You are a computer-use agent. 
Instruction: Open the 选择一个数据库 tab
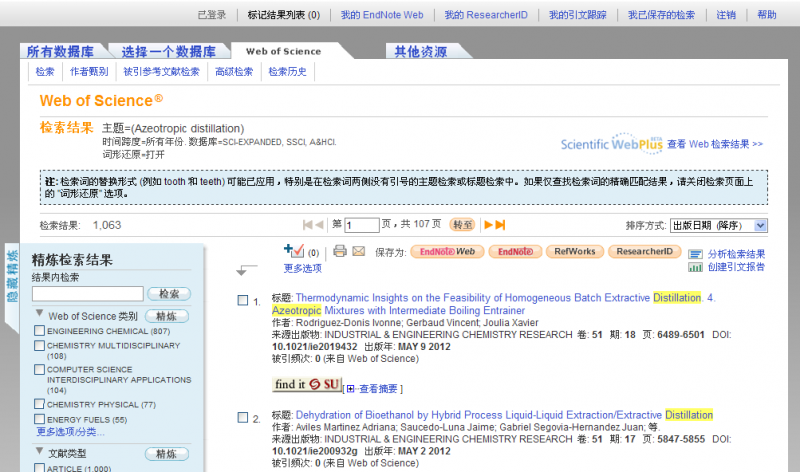[x=168, y=52]
